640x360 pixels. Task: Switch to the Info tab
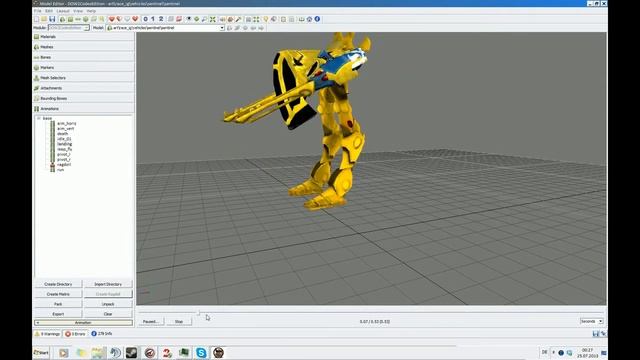102,334
